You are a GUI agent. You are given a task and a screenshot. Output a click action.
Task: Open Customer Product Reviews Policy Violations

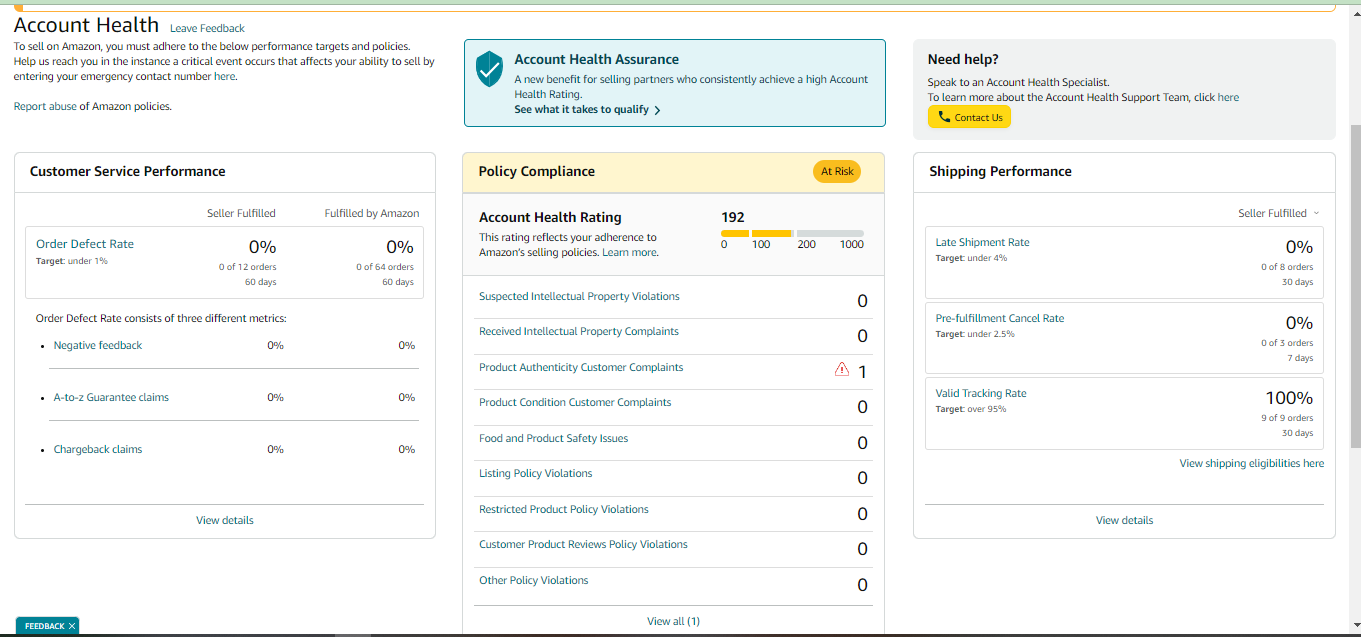pos(583,544)
